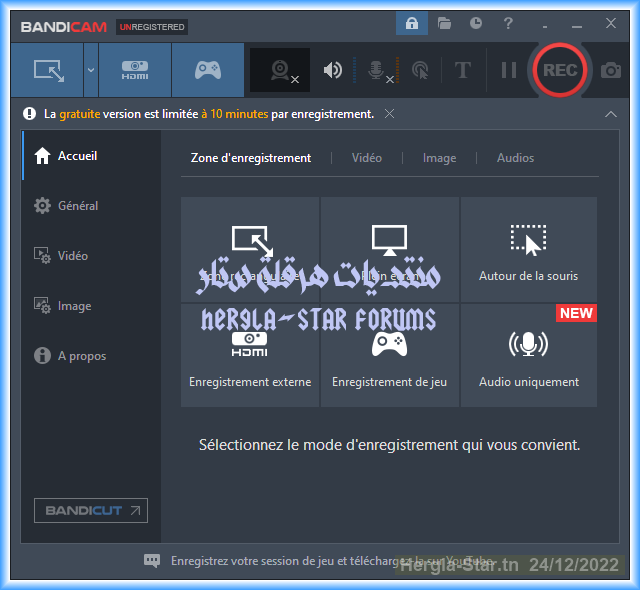Viewport: 640px width, 590px height.
Task: Open the Image sidebar section
Action: pyautogui.click(x=91, y=306)
